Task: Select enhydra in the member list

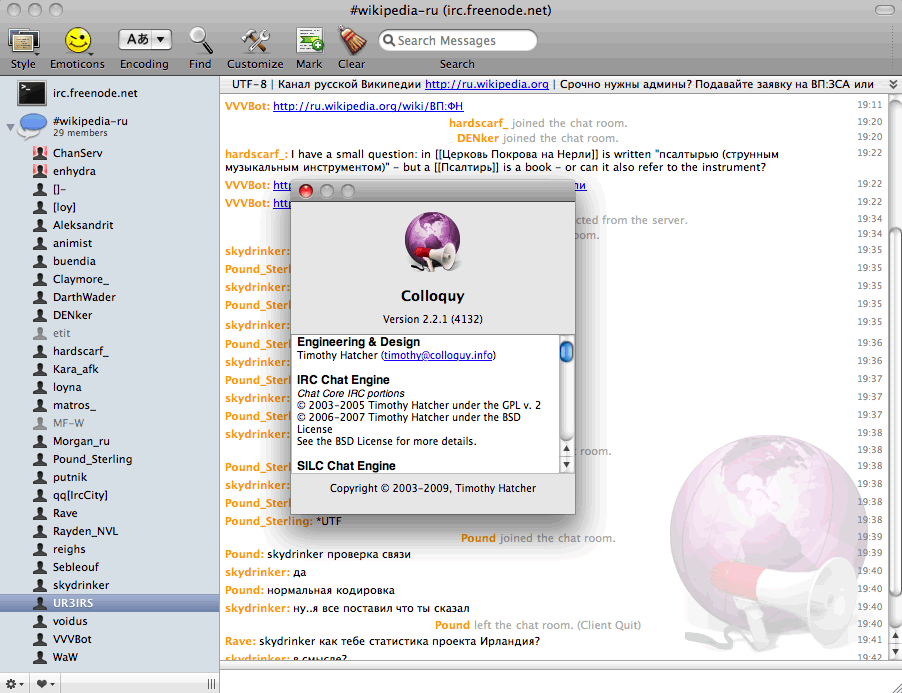Action: [x=109, y=171]
